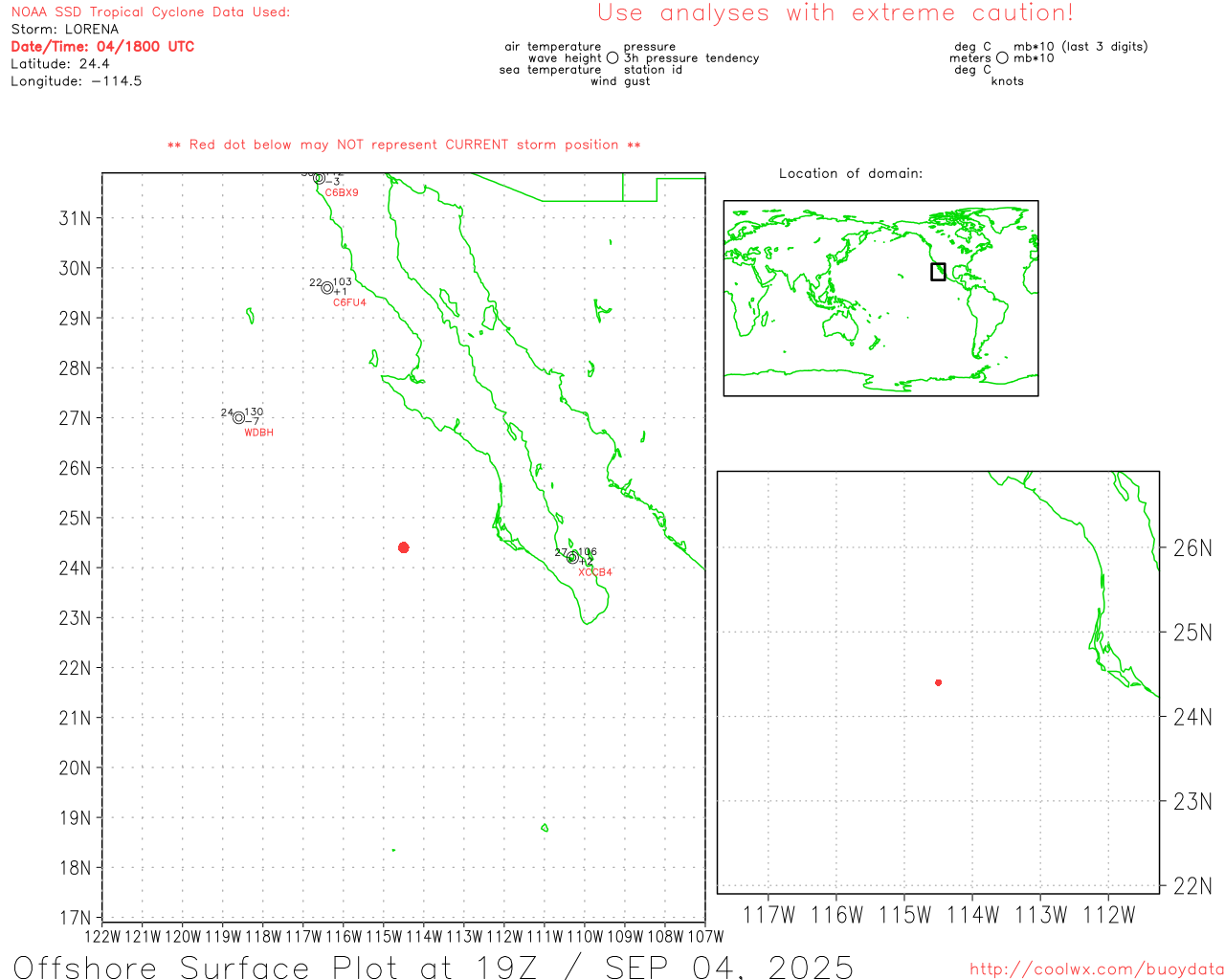The height and width of the screenshot is (980, 1225).
Task: Click the '107W' longitude axis label
Action: tap(705, 936)
